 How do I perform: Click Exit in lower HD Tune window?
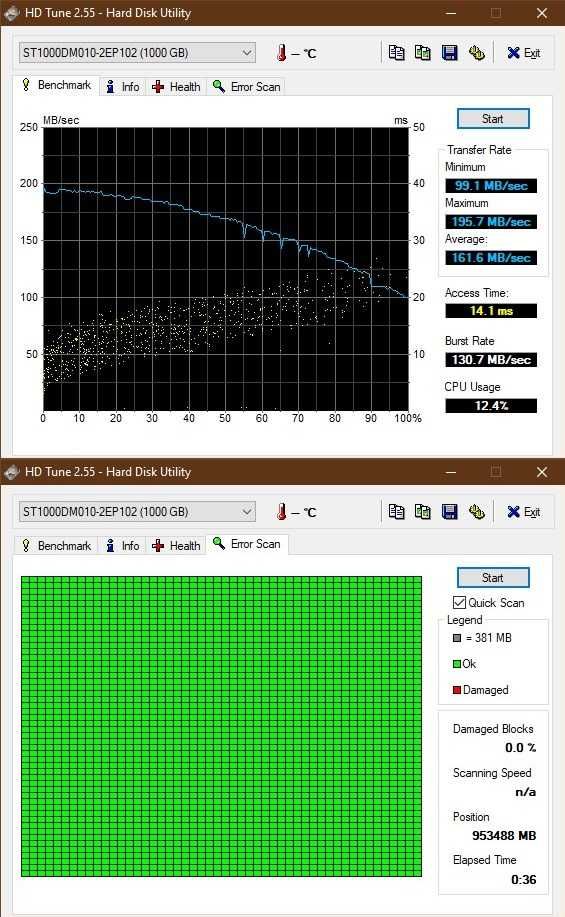point(523,512)
